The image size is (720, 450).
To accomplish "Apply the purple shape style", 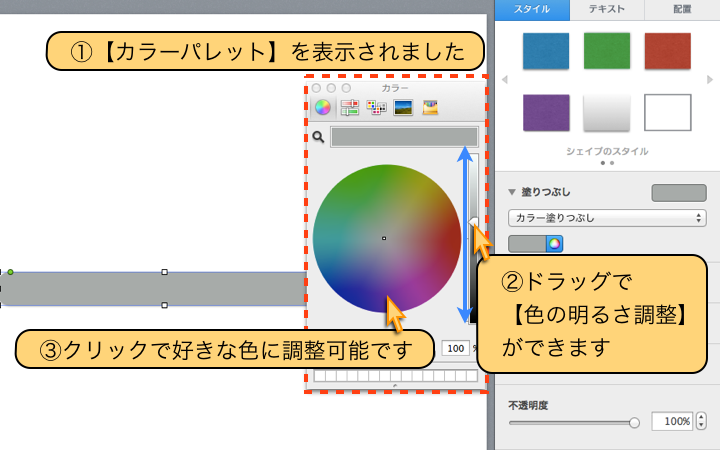I will (547, 112).
